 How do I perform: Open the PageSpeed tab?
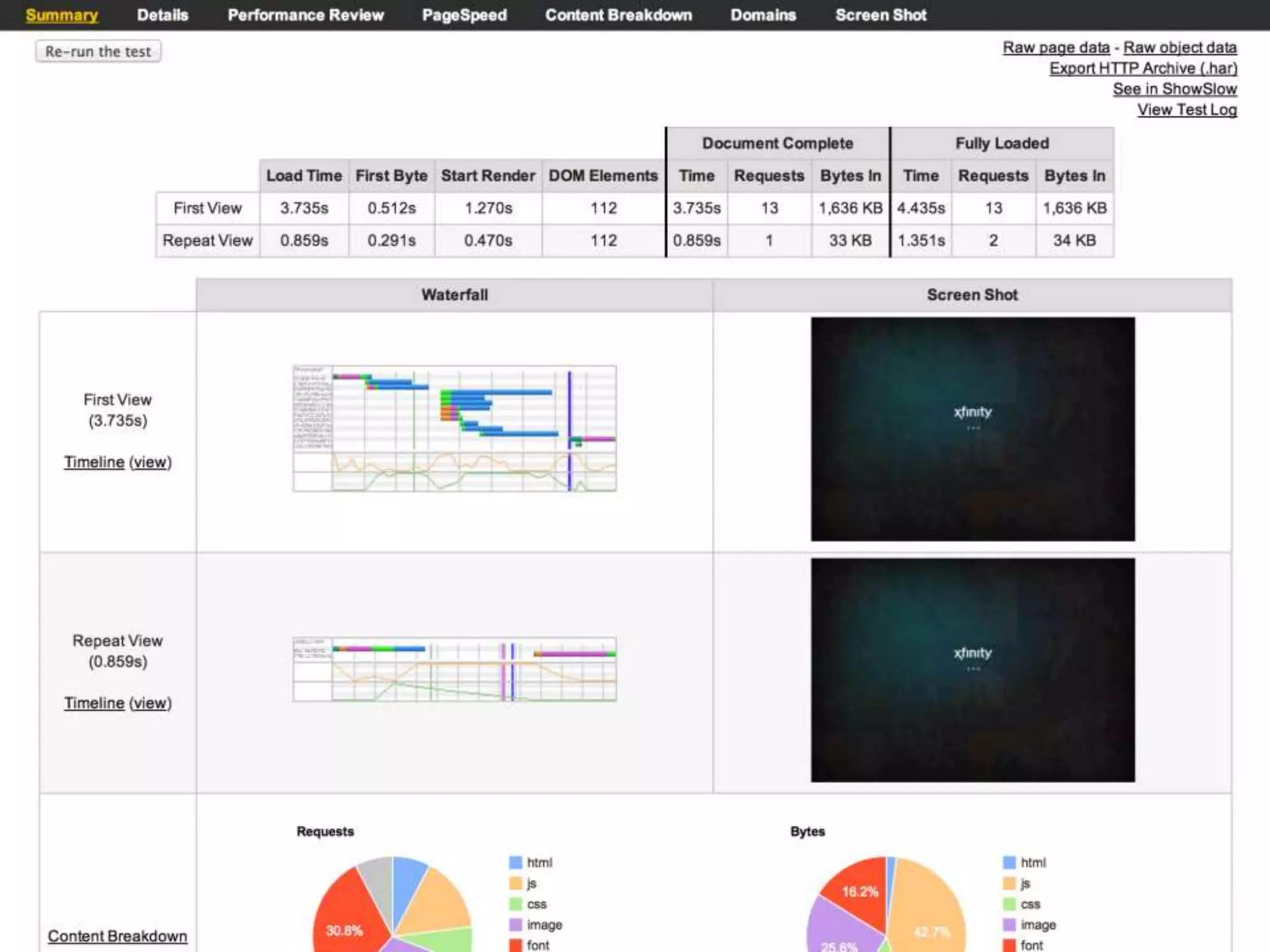[x=464, y=15]
